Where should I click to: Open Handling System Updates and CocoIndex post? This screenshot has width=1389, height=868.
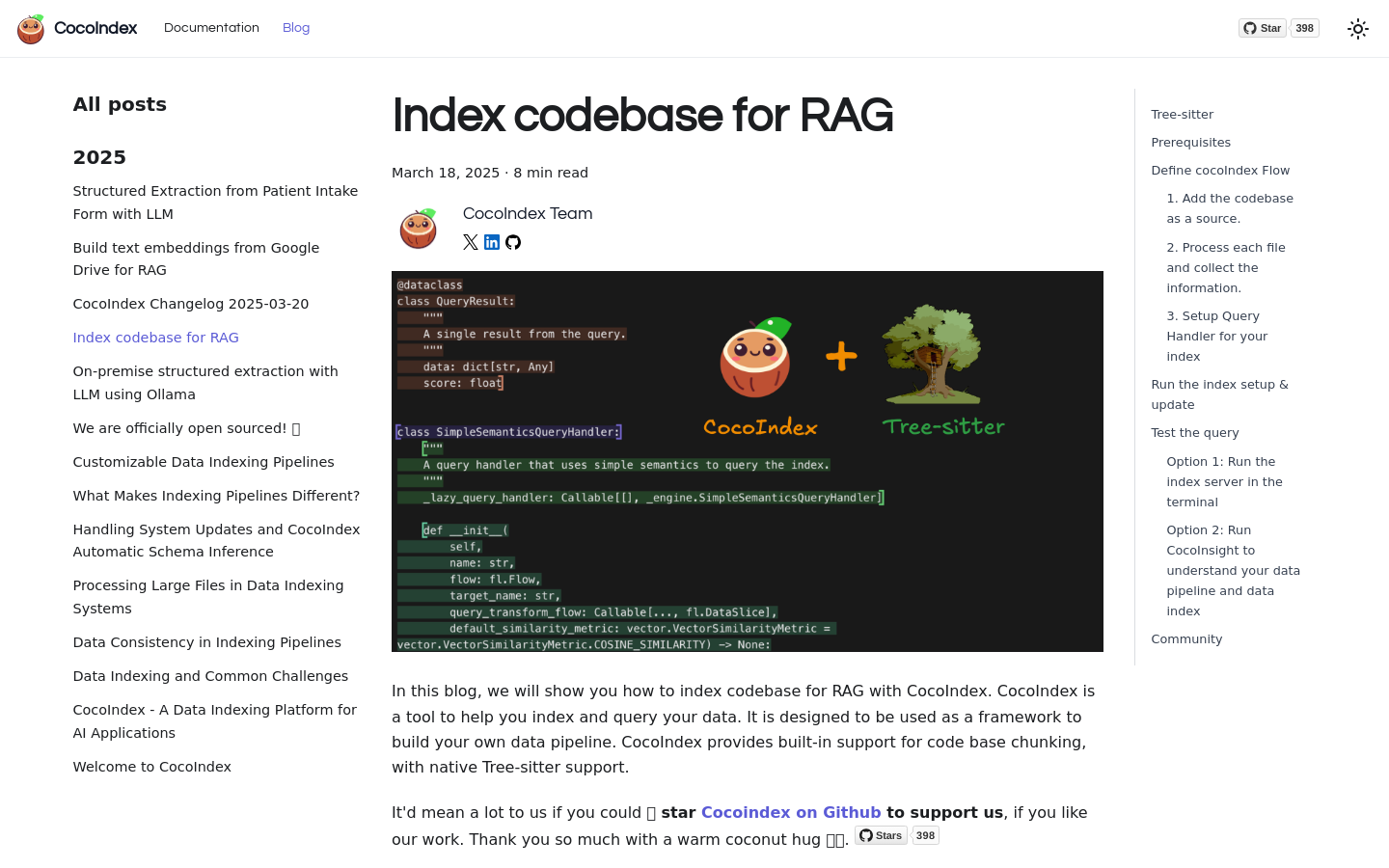[217, 541]
